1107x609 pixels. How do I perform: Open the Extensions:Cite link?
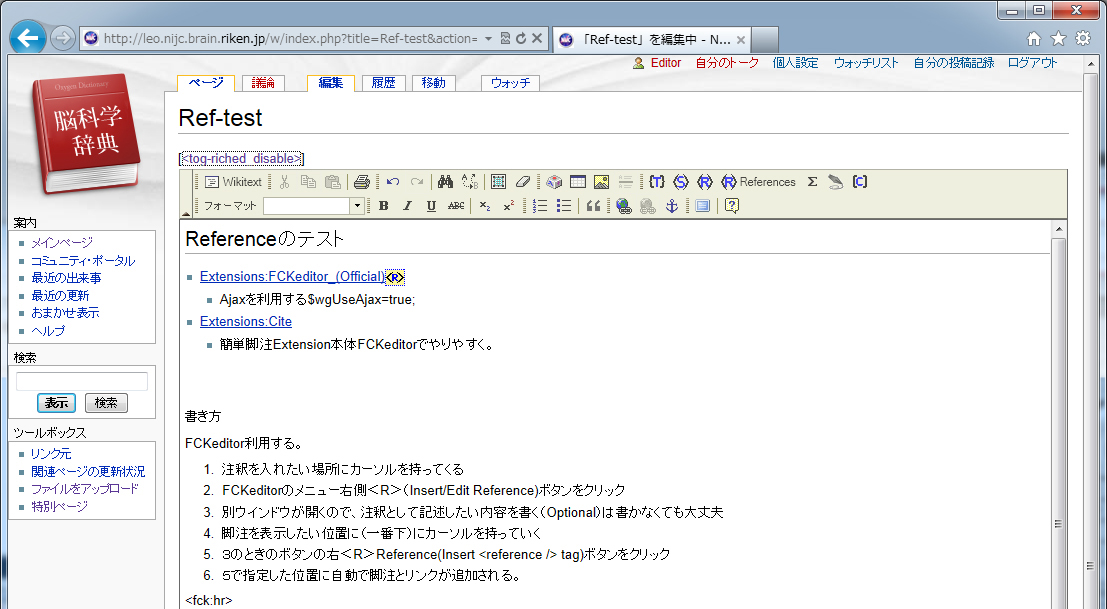[246, 322]
